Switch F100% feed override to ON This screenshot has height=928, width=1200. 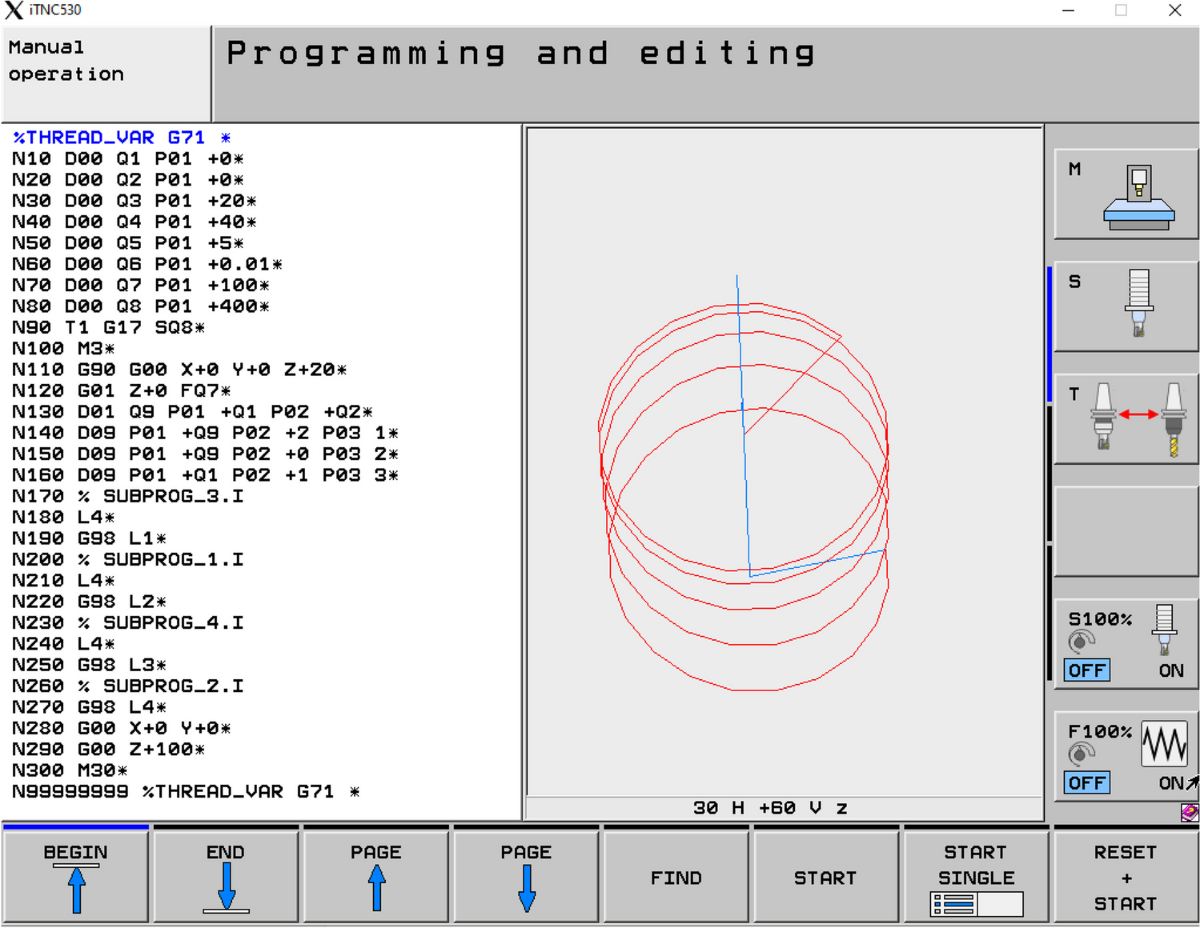[x=1172, y=782]
